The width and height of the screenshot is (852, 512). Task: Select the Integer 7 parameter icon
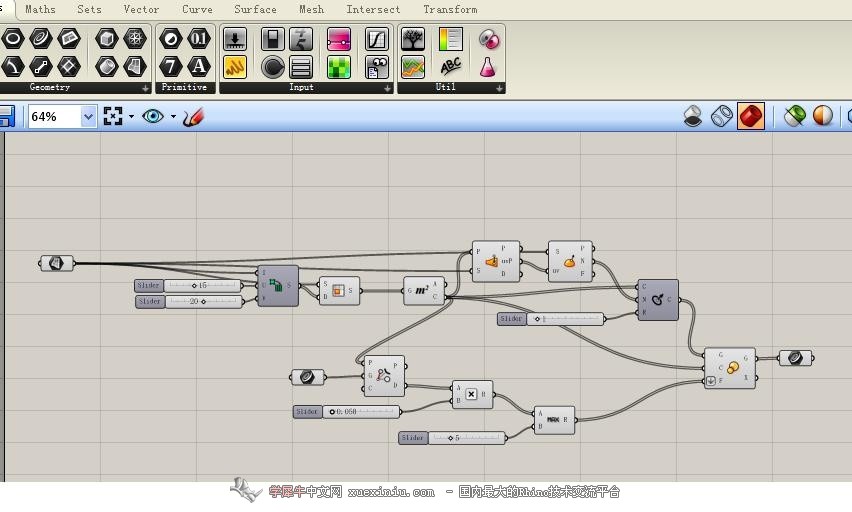coord(171,66)
